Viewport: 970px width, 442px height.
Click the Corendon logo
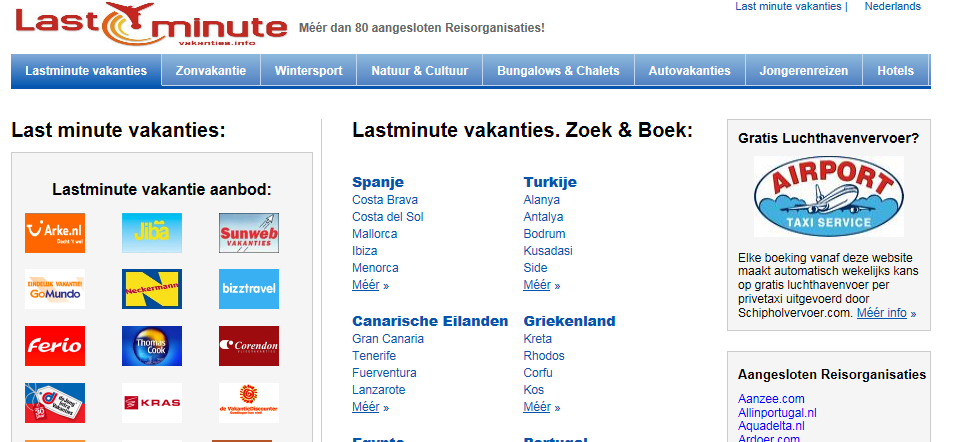click(x=249, y=346)
